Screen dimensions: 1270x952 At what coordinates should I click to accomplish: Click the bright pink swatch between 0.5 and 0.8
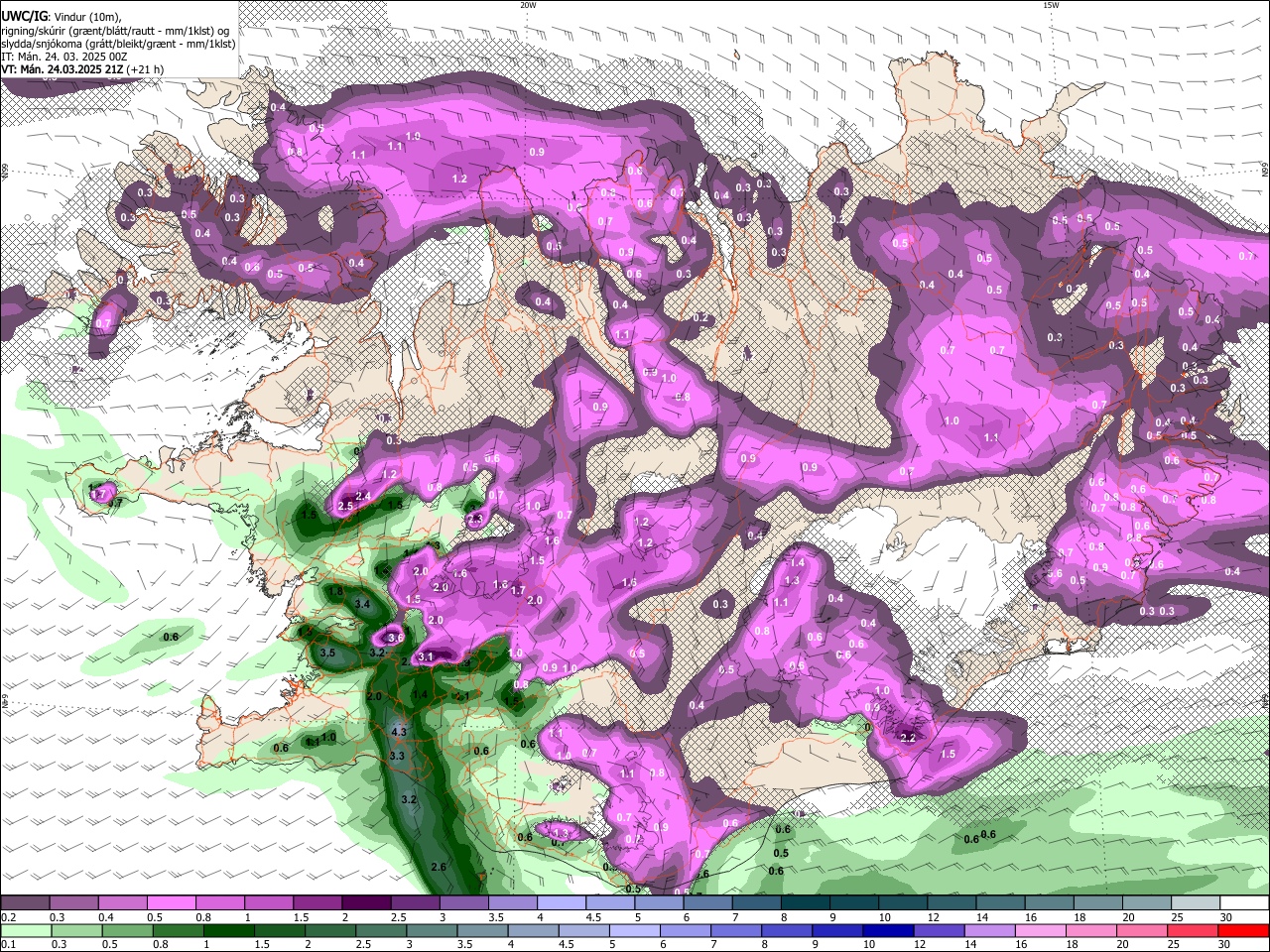[x=171, y=903]
